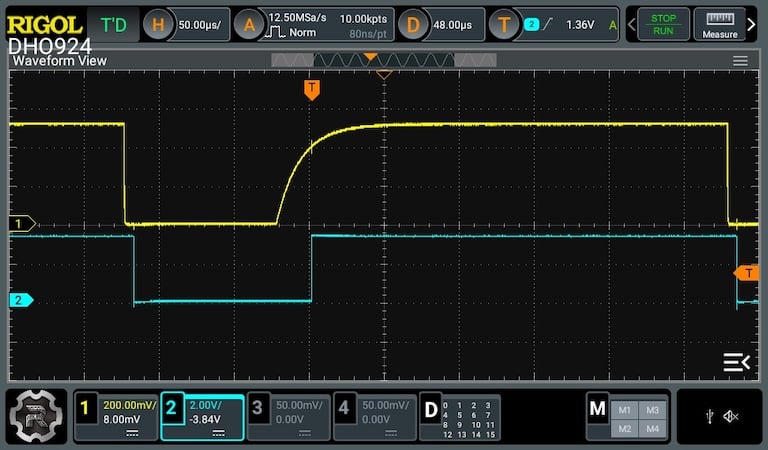The width and height of the screenshot is (768, 450).
Task: Enable channel 3 number button
Action: pos(258,408)
